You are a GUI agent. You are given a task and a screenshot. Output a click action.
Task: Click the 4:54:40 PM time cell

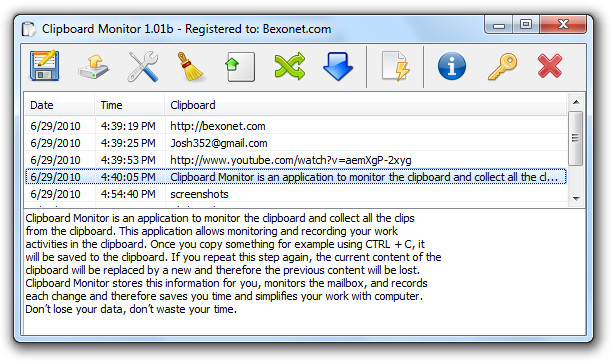point(128,194)
